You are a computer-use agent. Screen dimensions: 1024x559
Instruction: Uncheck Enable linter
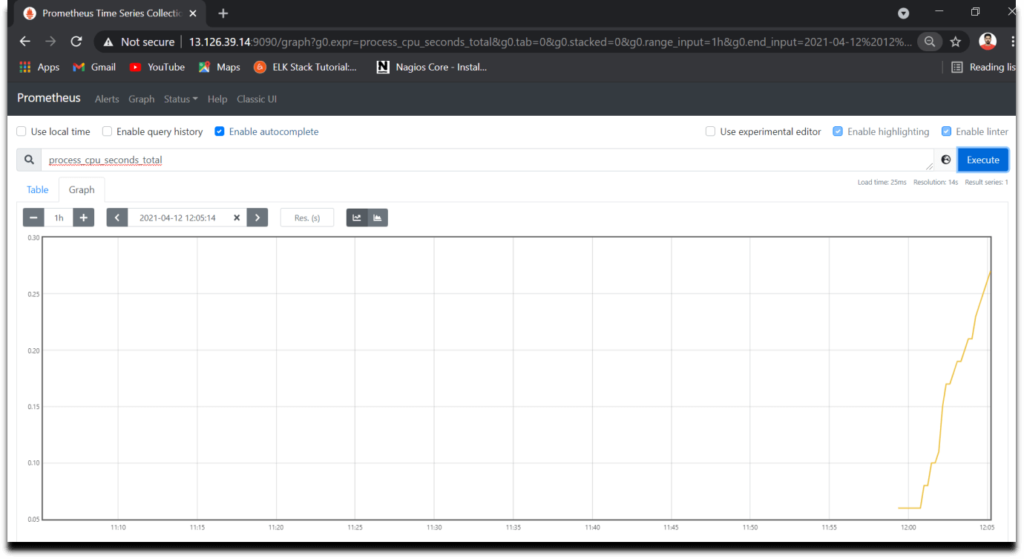coord(946,131)
